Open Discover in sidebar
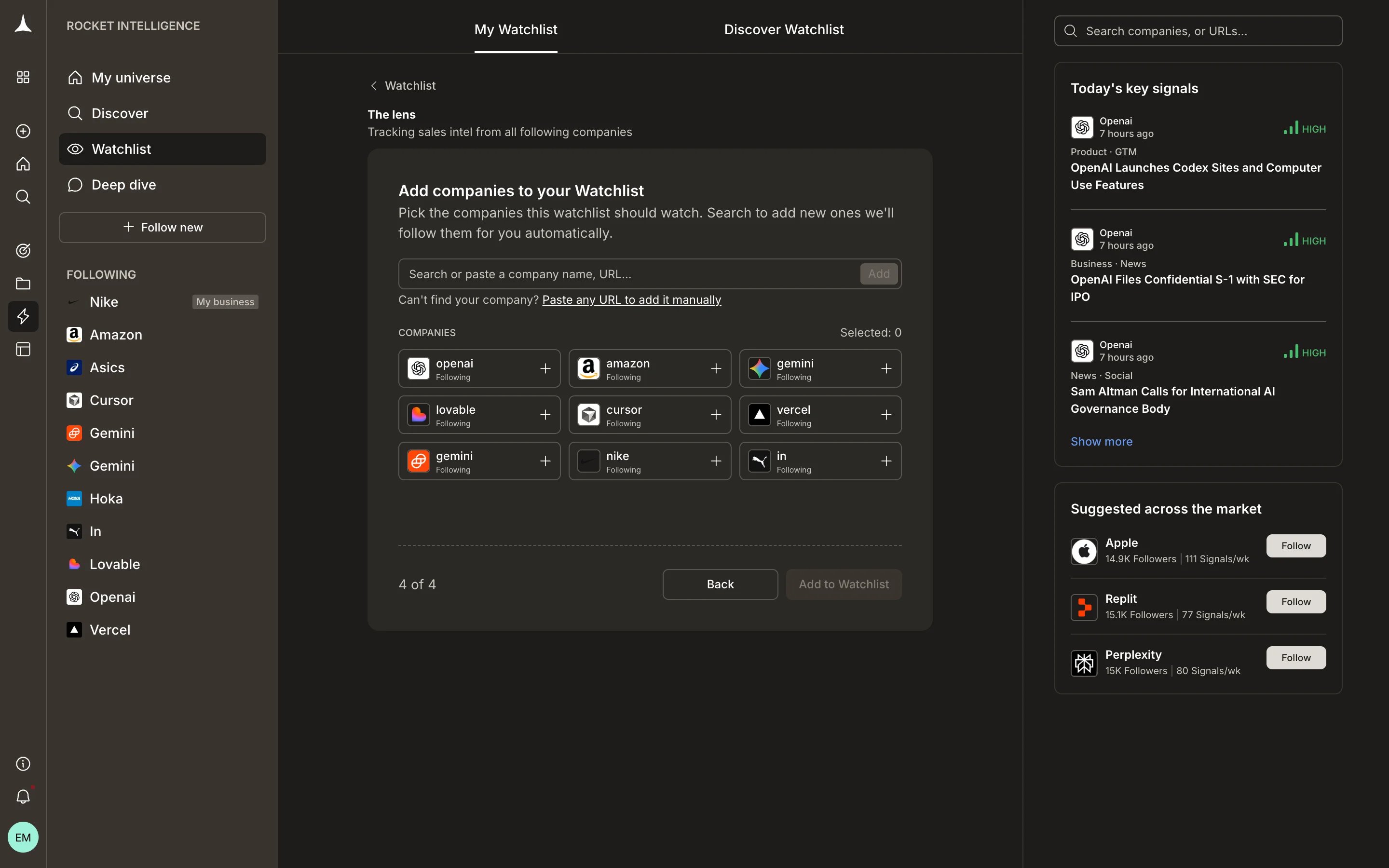 [162, 113]
